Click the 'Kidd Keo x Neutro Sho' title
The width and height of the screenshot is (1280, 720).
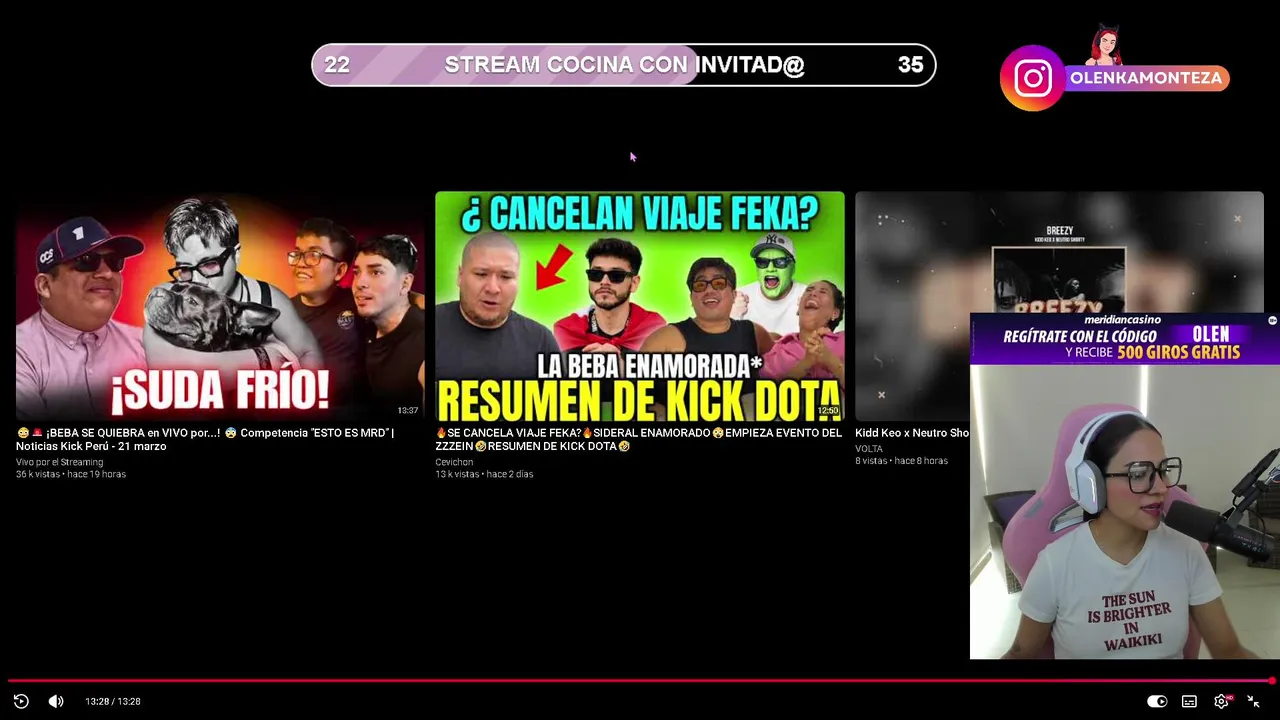click(x=912, y=433)
